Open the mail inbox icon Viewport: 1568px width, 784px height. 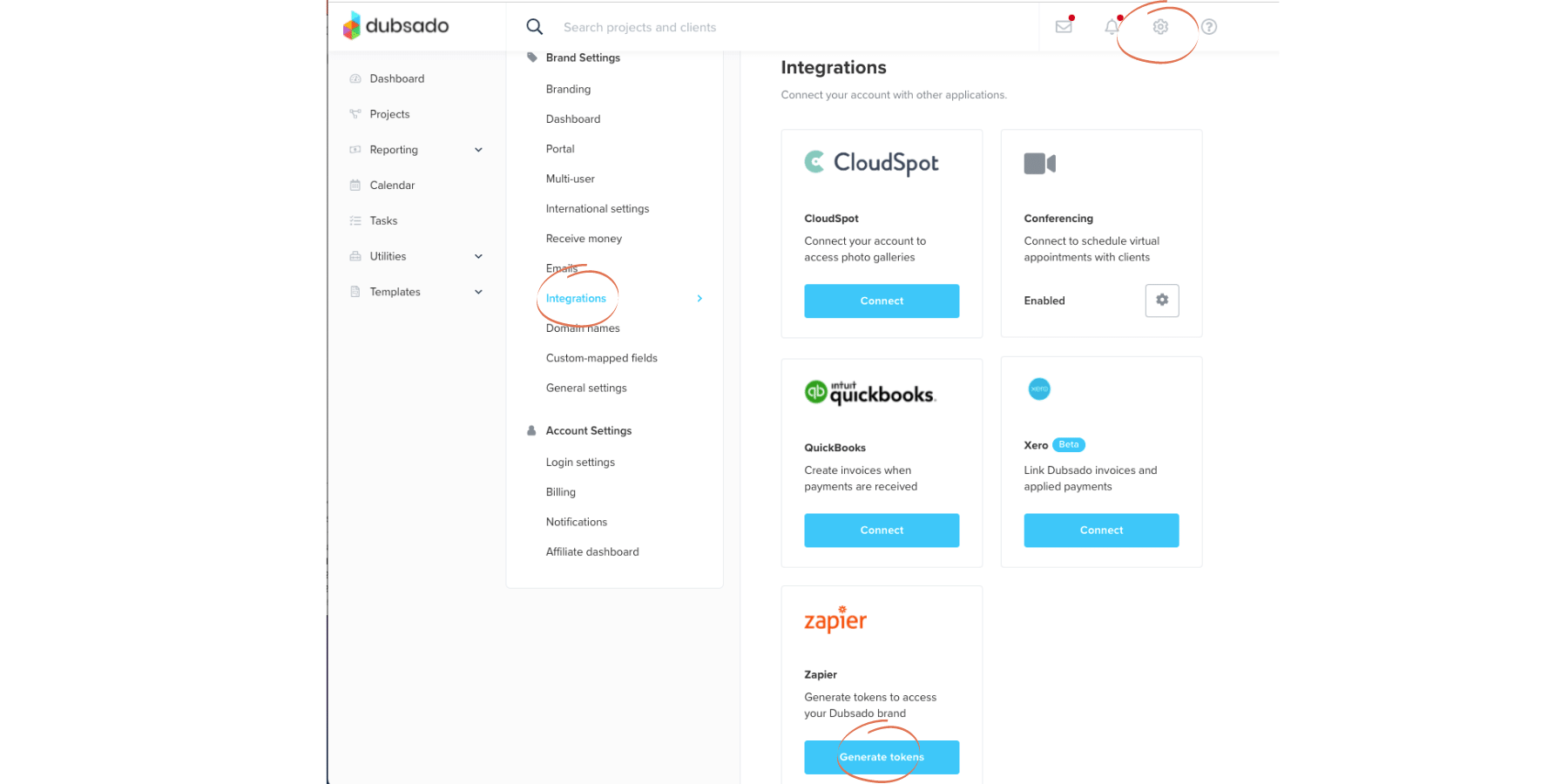(1064, 26)
